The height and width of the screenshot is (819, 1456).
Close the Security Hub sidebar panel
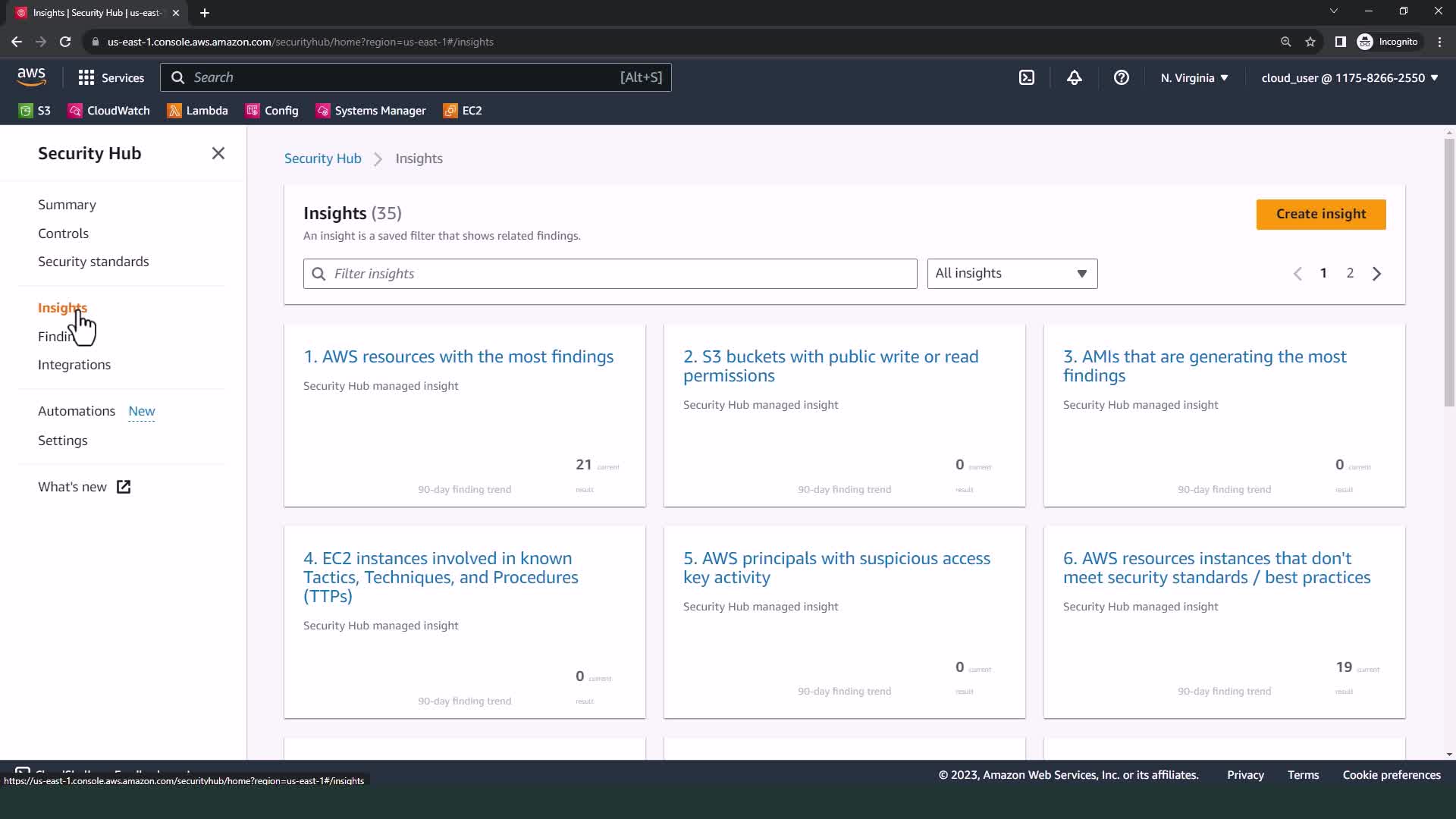click(x=218, y=153)
